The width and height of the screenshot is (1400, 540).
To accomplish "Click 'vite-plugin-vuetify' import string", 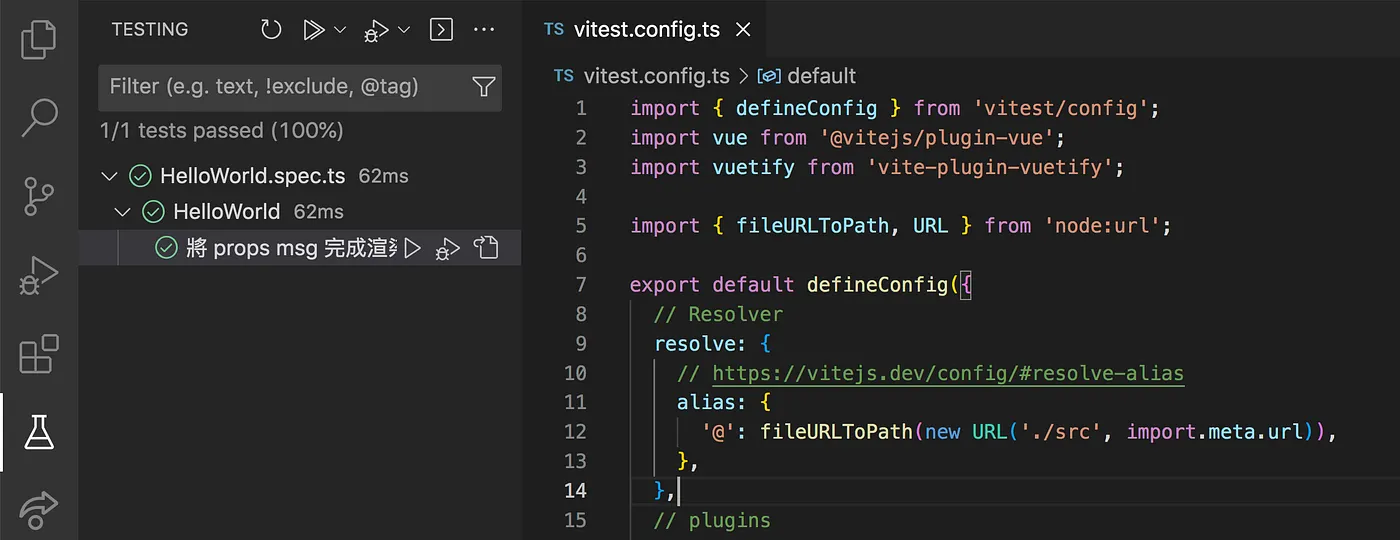I will click(x=989, y=167).
